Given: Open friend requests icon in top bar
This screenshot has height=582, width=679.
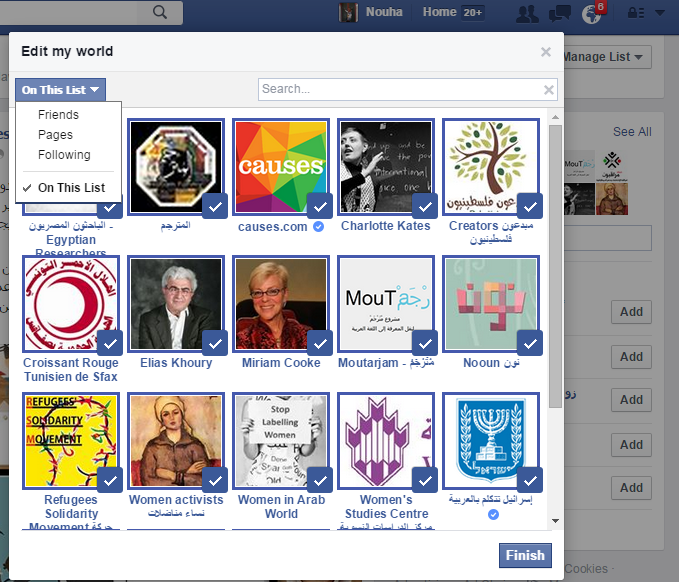Looking at the screenshot, I should tap(527, 13).
